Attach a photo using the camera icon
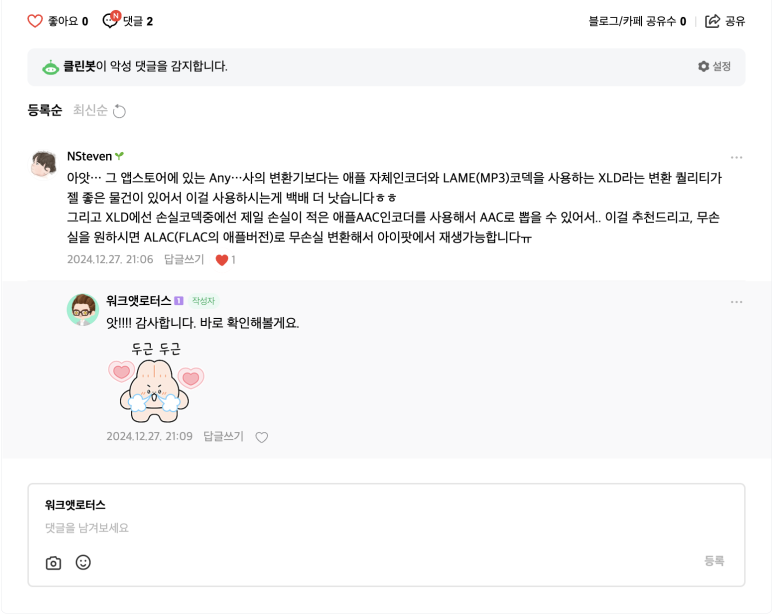The width and height of the screenshot is (773, 615). click(53, 563)
